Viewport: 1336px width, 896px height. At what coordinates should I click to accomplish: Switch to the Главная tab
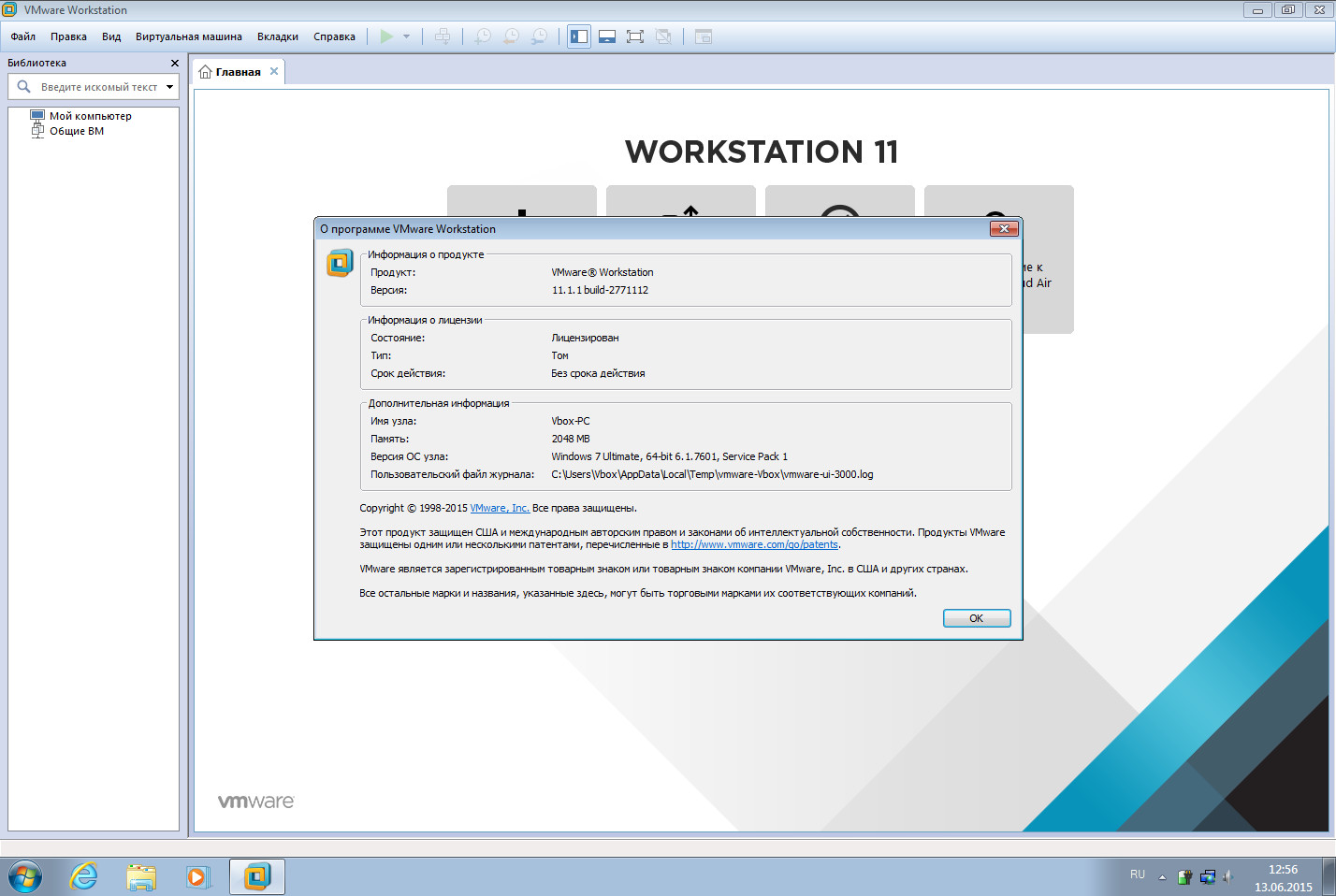tap(238, 72)
